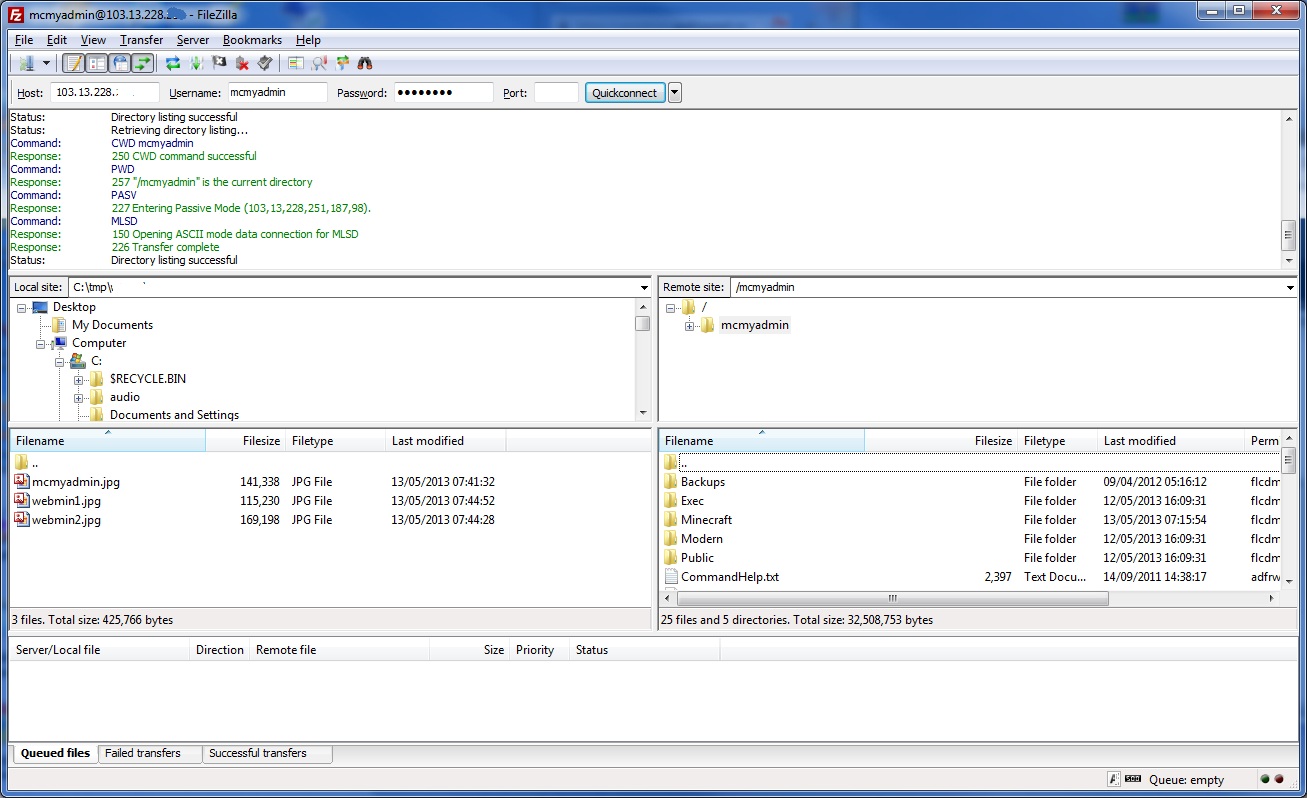Sort remote files by Filetype column

point(1058,441)
